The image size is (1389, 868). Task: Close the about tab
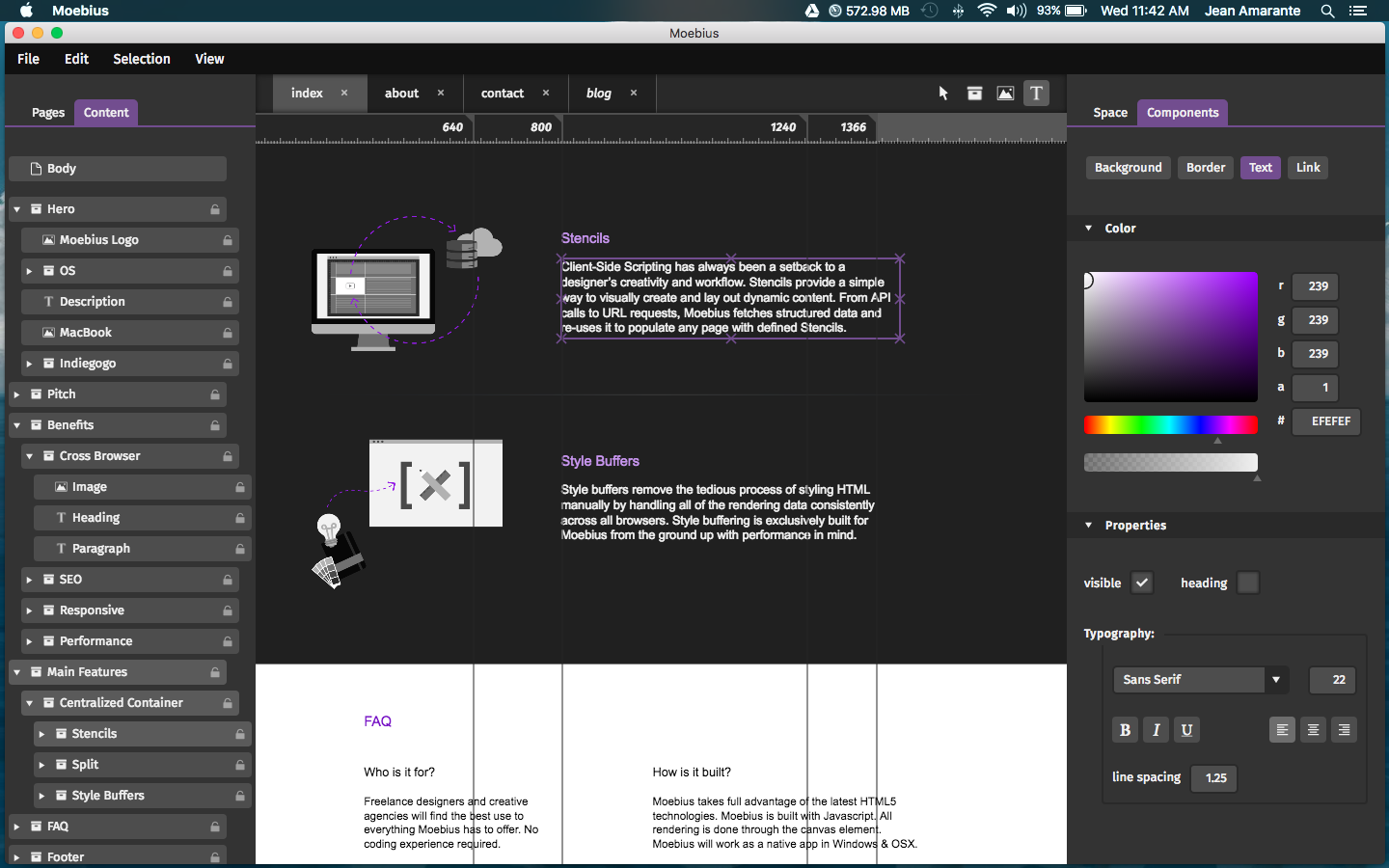pyautogui.click(x=441, y=94)
